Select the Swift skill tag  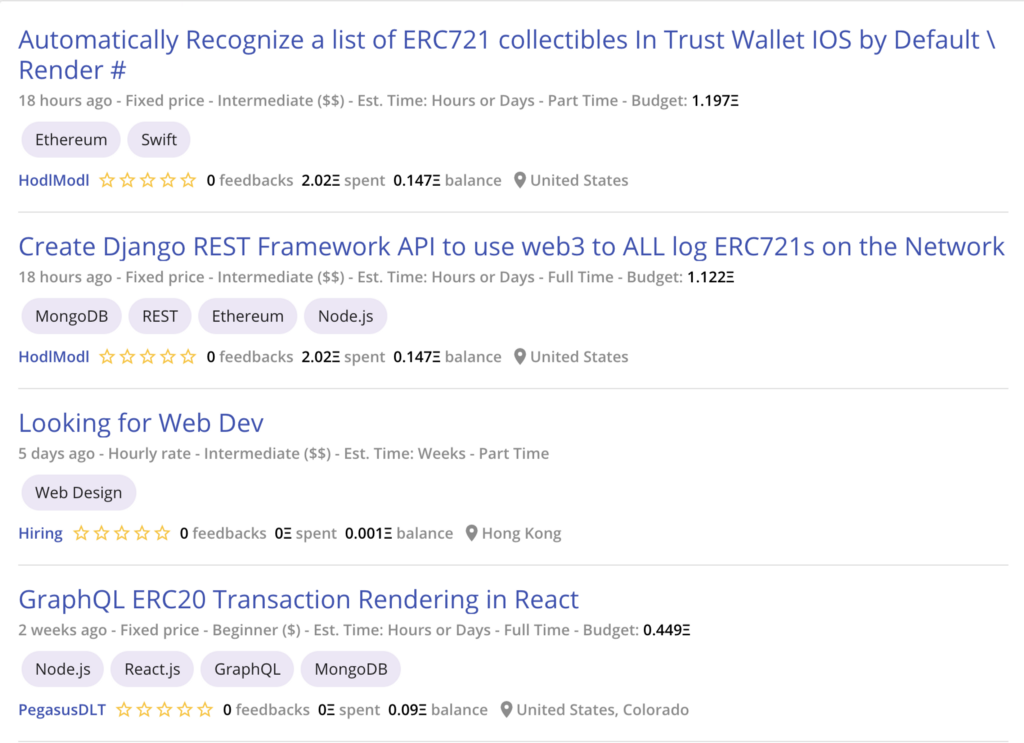[159, 140]
